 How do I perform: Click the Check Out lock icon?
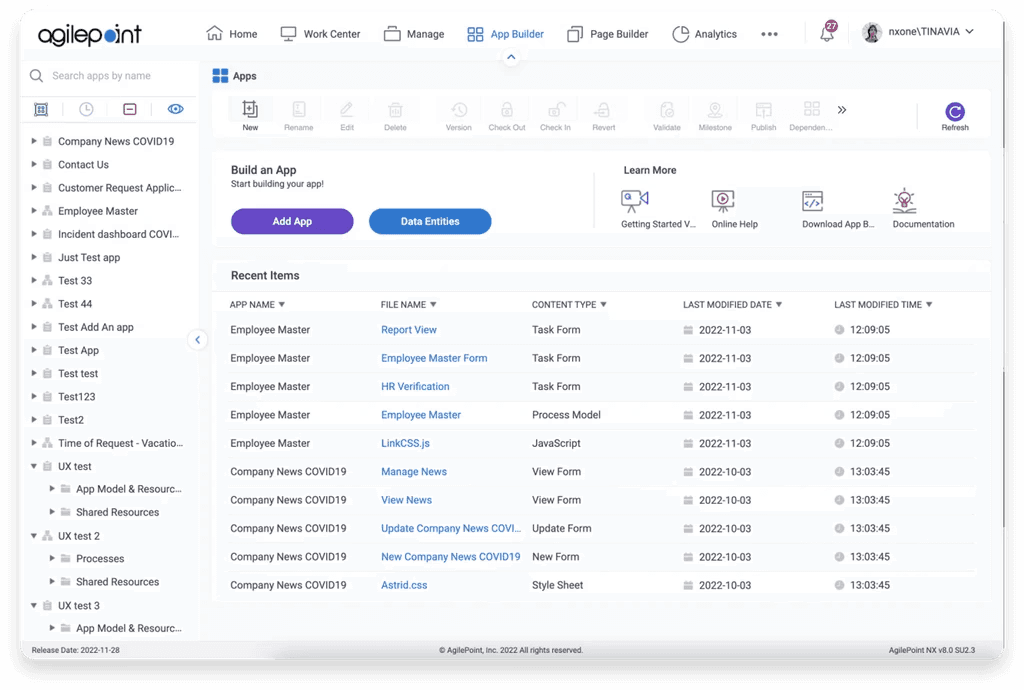(x=507, y=109)
